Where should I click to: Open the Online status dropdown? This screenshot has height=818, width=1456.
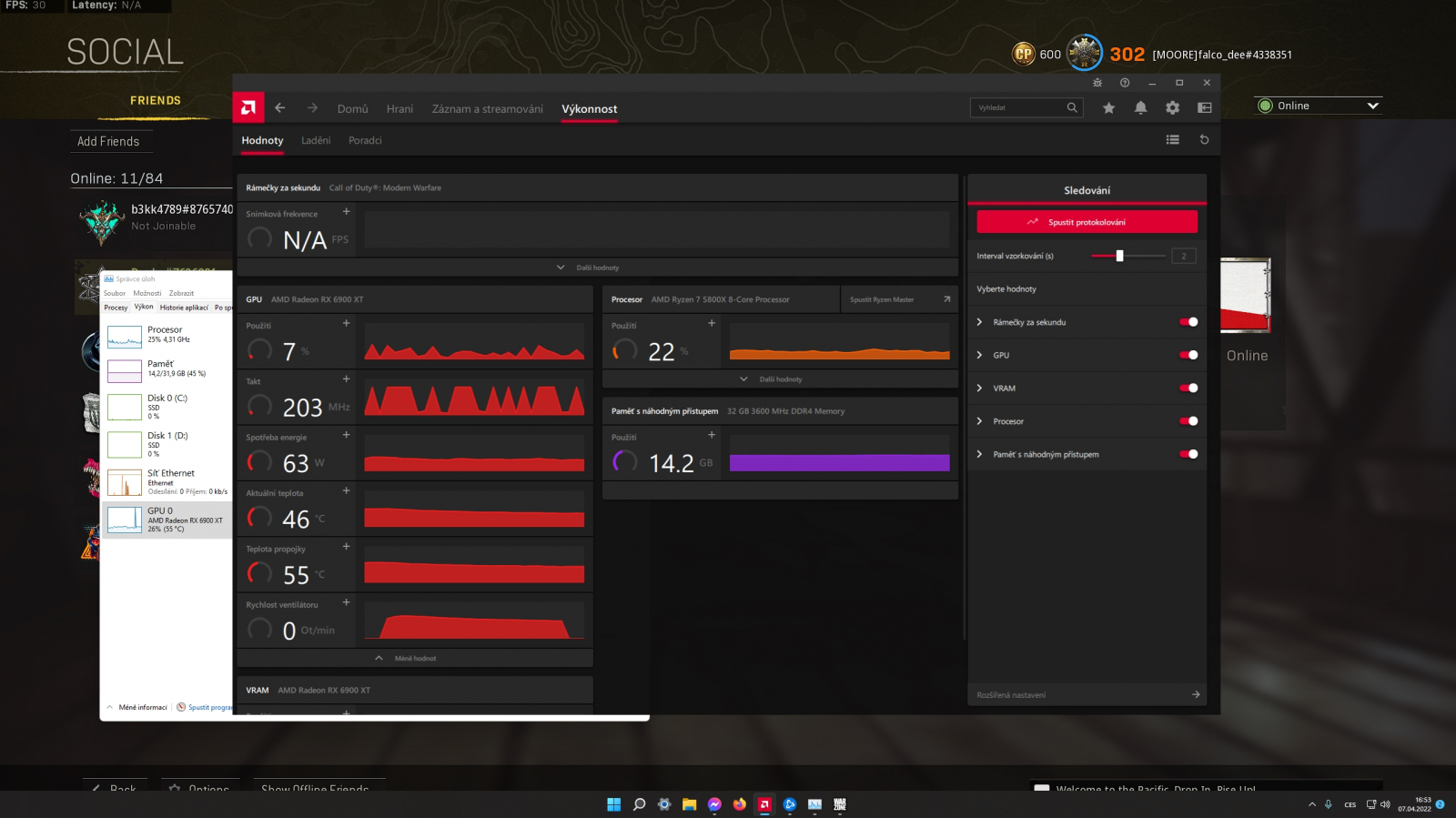(1319, 106)
